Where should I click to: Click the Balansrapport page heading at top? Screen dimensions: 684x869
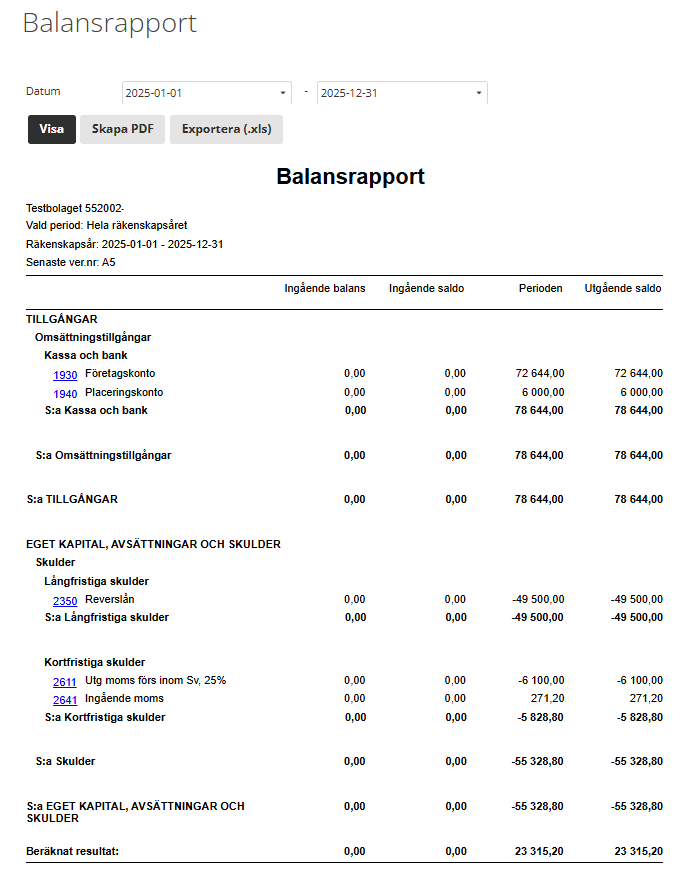[110, 23]
